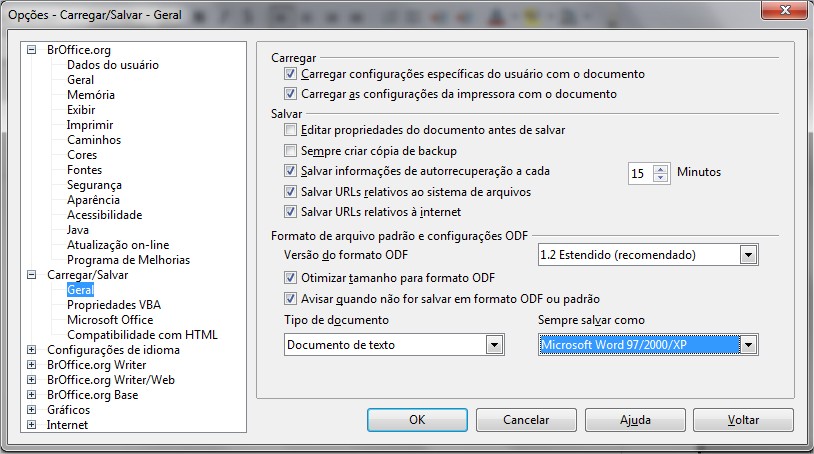Select Gráficos tree label
814x454 pixels.
coord(69,410)
